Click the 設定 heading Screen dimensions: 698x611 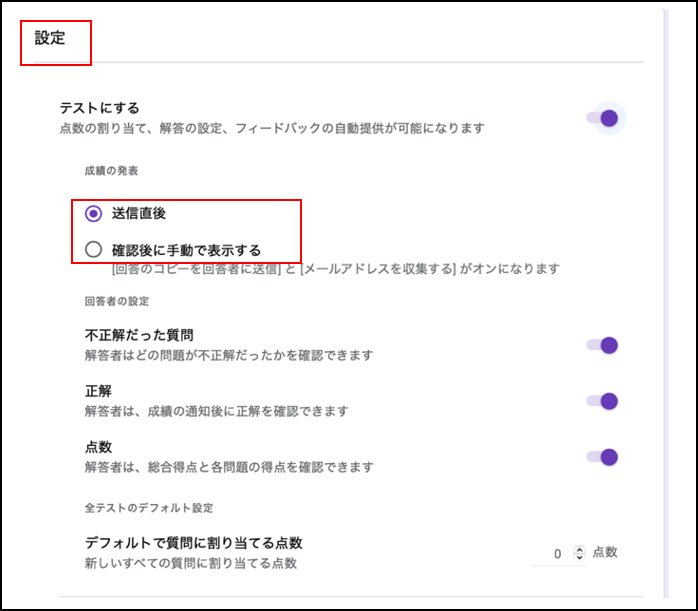point(50,38)
